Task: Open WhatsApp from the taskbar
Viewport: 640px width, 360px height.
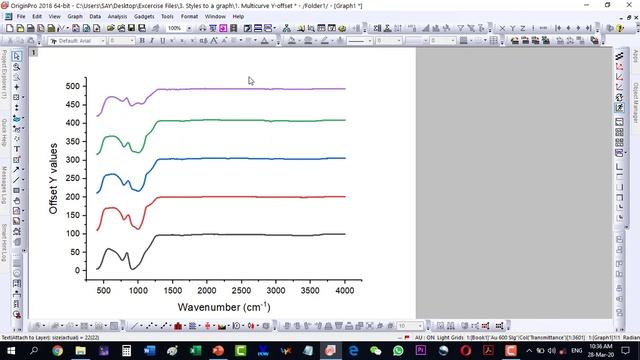Action: pyautogui.click(x=398, y=351)
